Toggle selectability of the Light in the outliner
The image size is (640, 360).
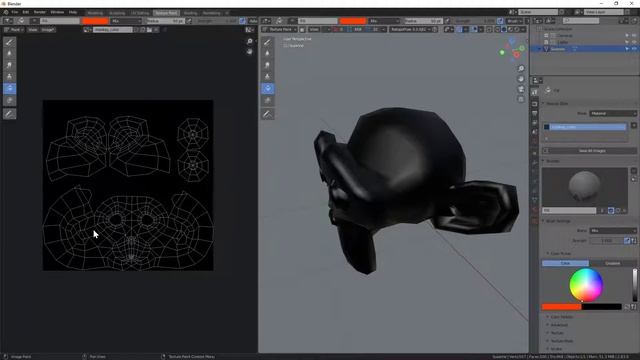[x=627, y=42]
